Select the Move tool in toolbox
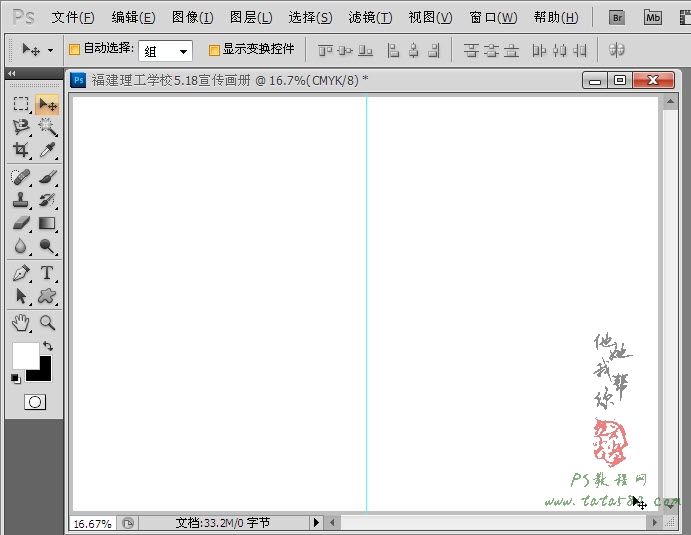This screenshot has height=535, width=691. (x=47, y=104)
